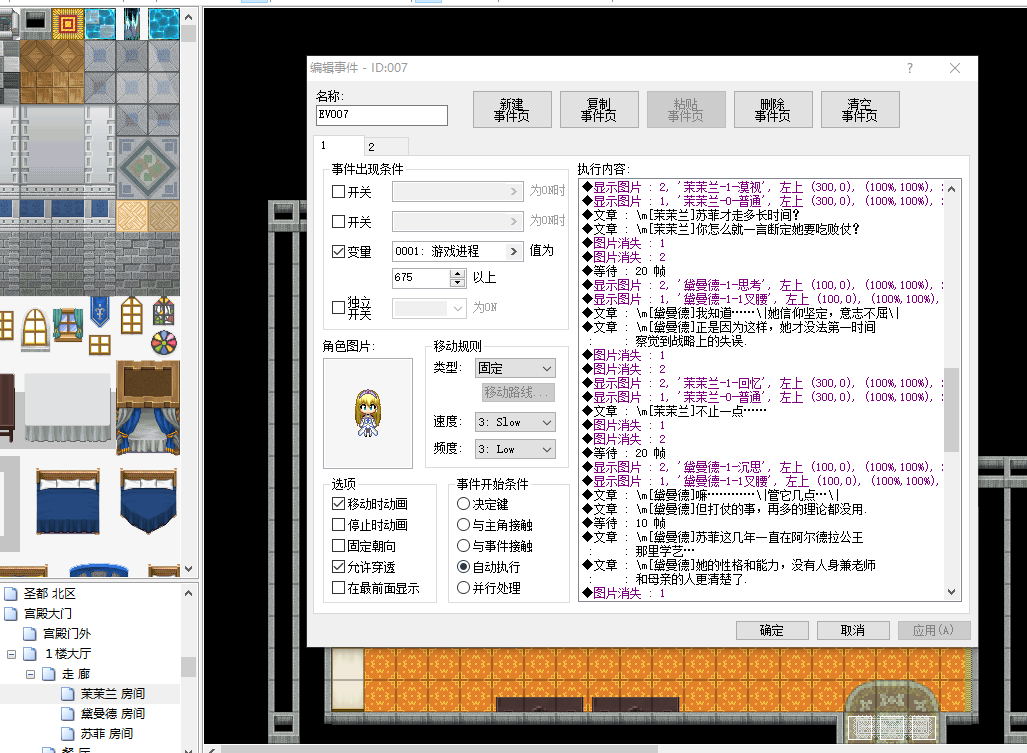Select the dark monitor tile at palette top
The image size is (1027, 753).
pos(36,22)
